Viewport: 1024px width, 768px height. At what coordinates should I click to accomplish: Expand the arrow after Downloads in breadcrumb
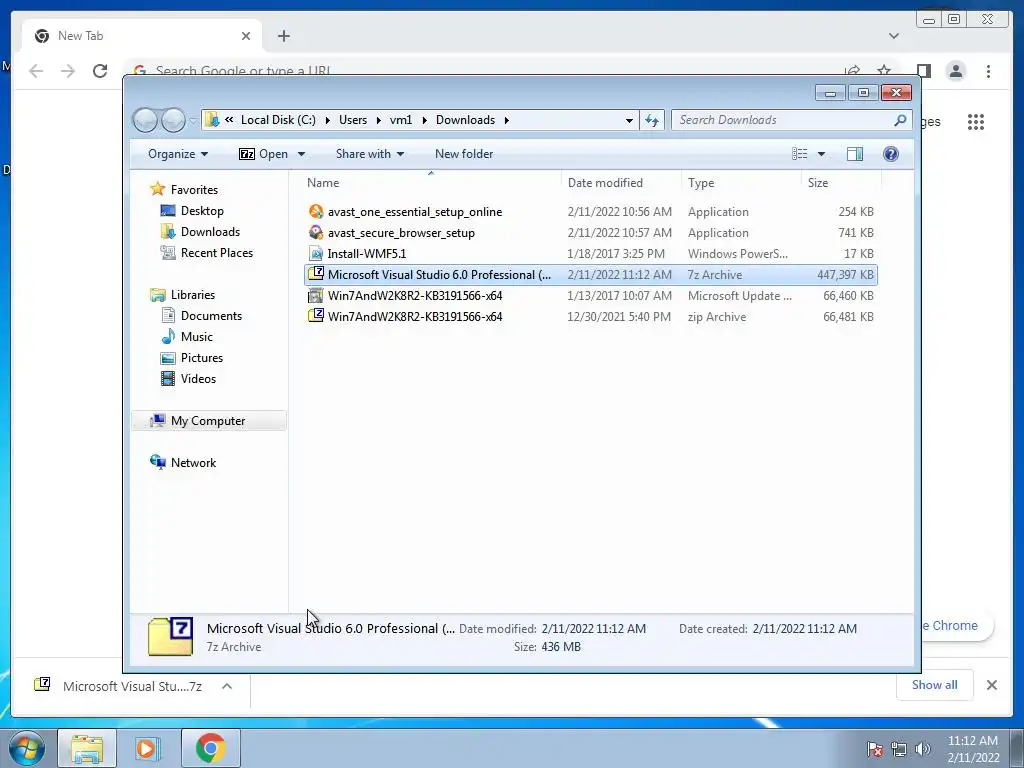(x=506, y=120)
